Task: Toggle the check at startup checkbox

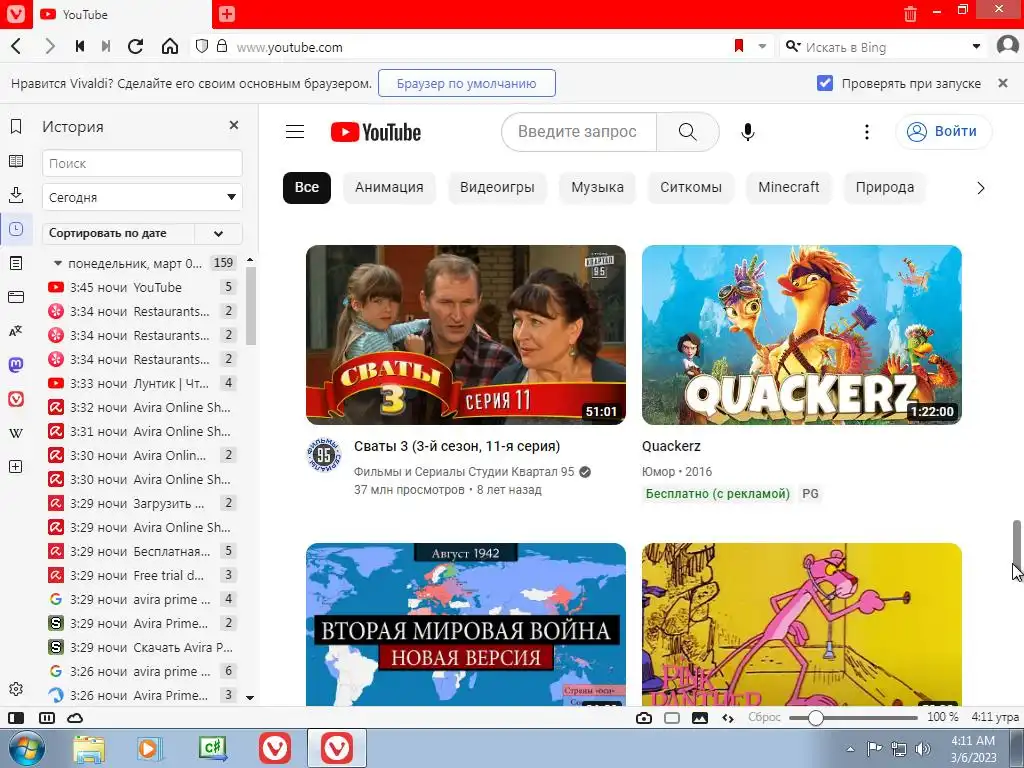Action: pos(825,83)
